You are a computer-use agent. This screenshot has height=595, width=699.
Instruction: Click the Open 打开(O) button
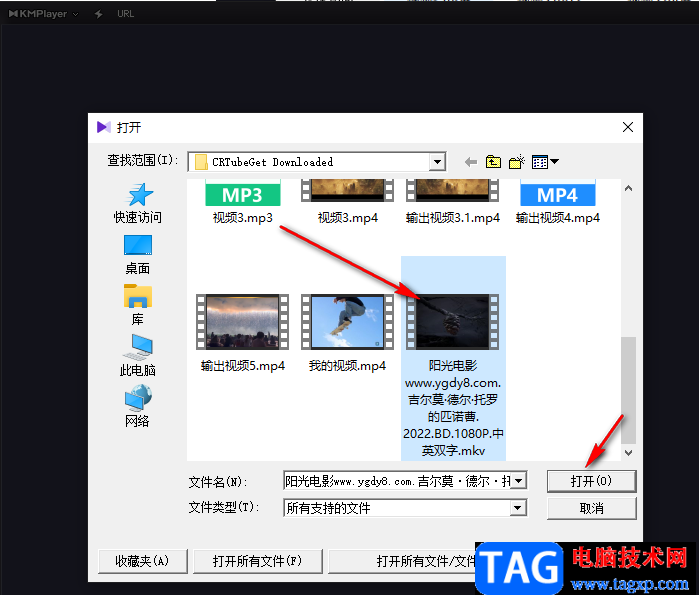coord(592,481)
